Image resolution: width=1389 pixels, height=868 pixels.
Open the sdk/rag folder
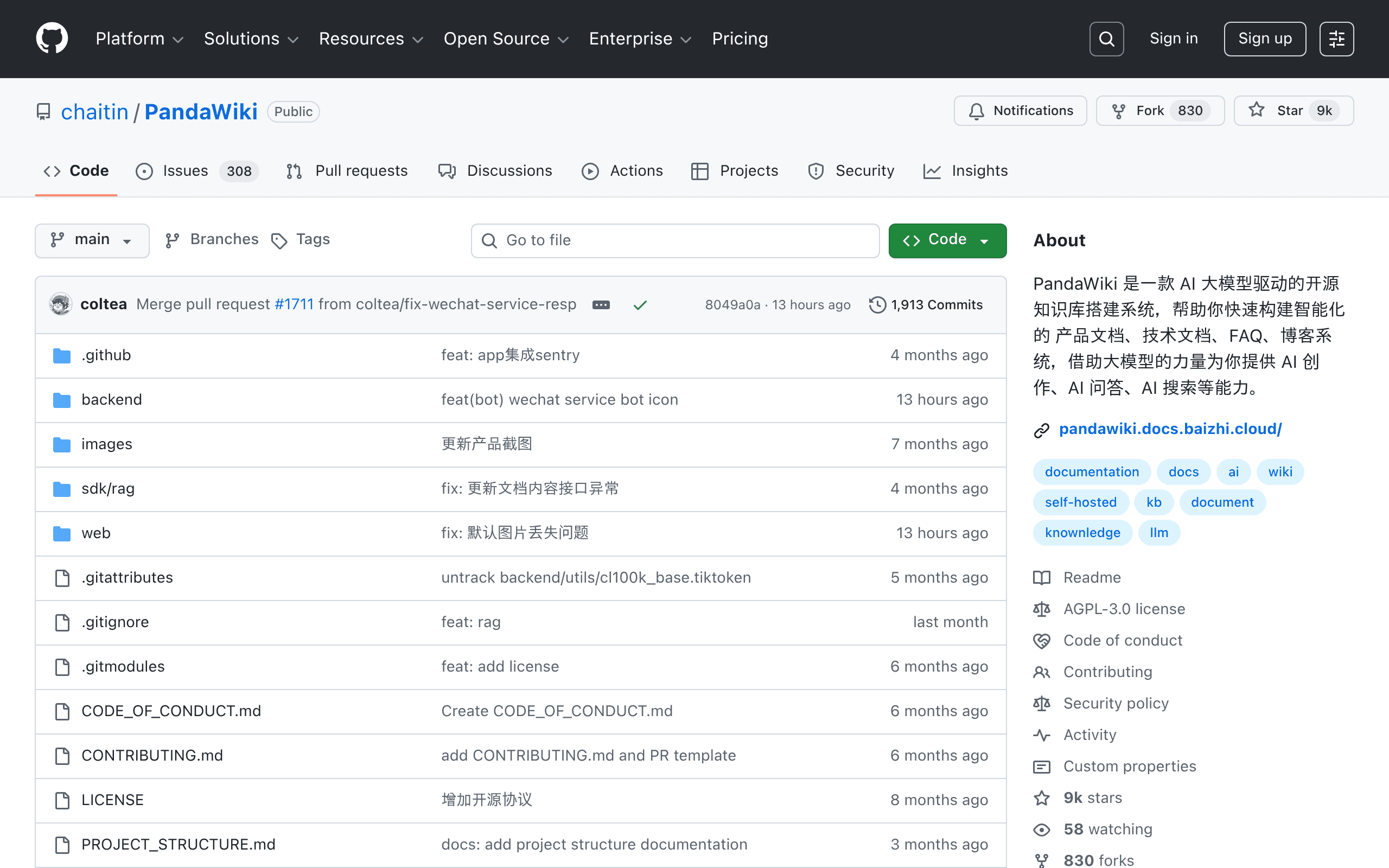[108, 489]
